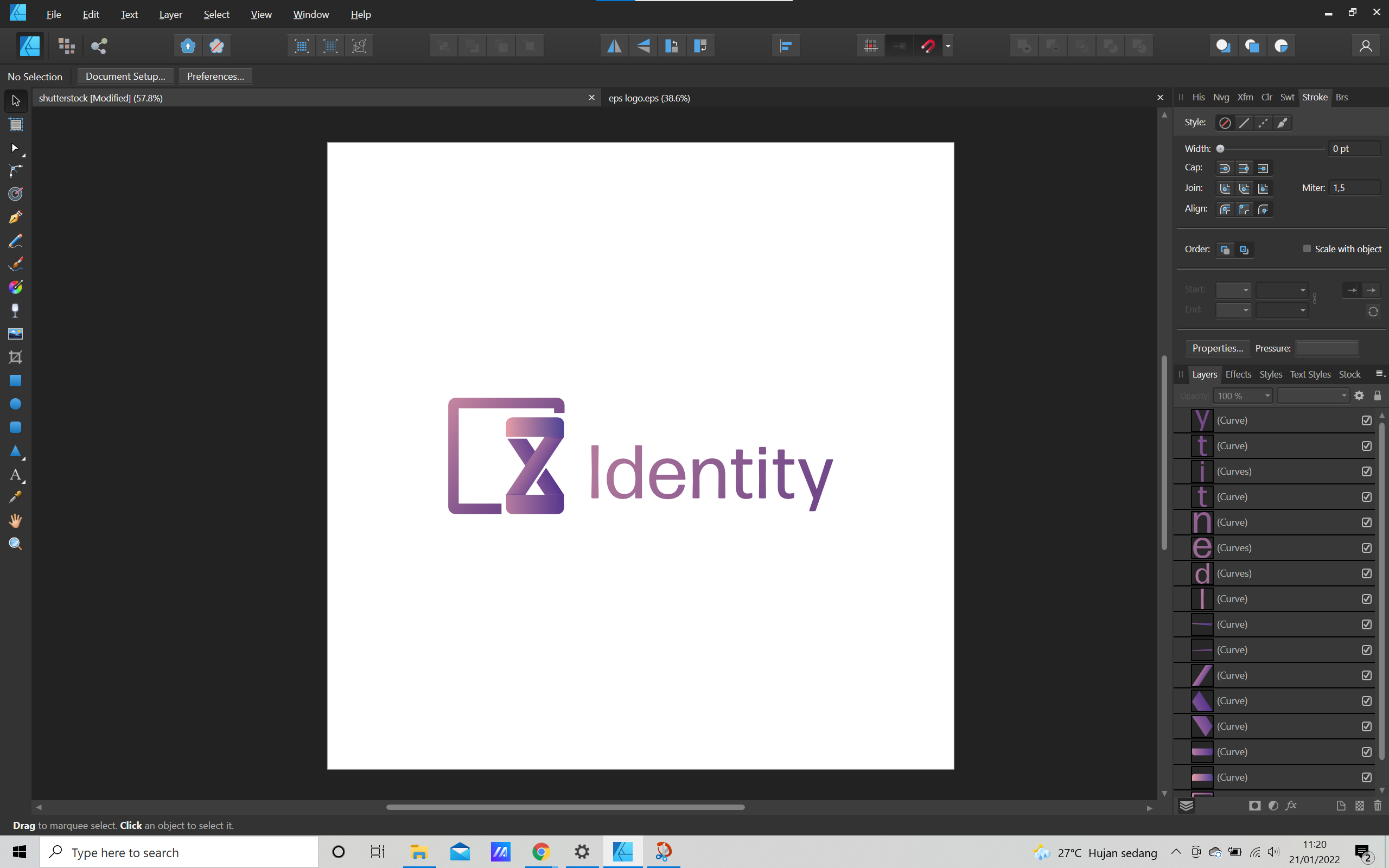
Task: Select the Node tool
Action: (16, 149)
